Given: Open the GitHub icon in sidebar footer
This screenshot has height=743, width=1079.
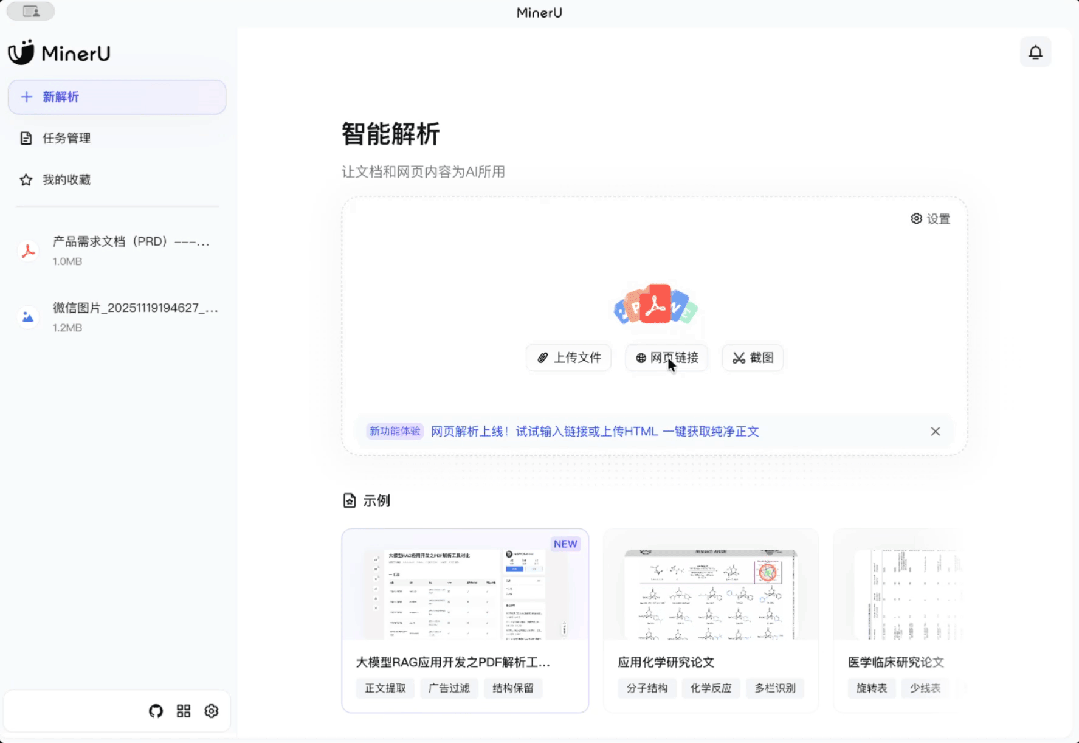Looking at the screenshot, I should click(x=156, y=711).
